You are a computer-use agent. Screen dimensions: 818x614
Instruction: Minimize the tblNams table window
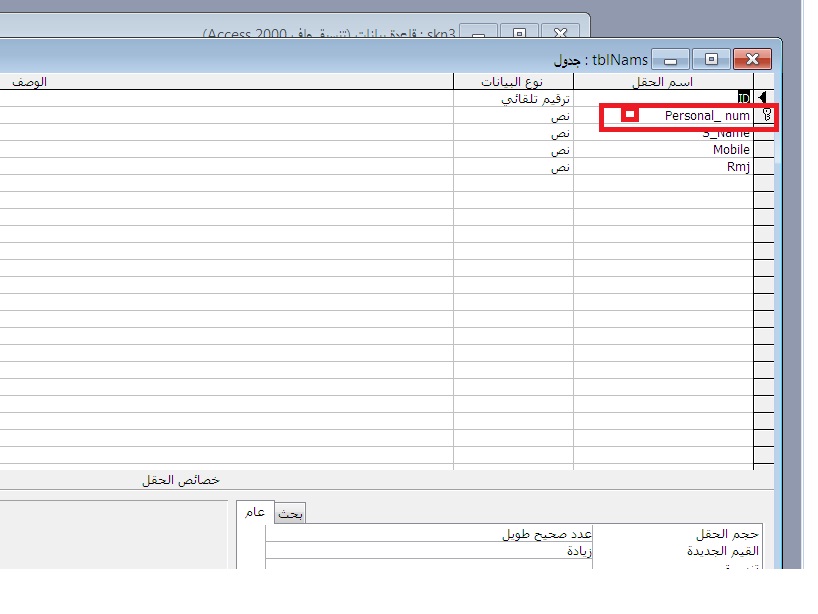pos(671,59)
